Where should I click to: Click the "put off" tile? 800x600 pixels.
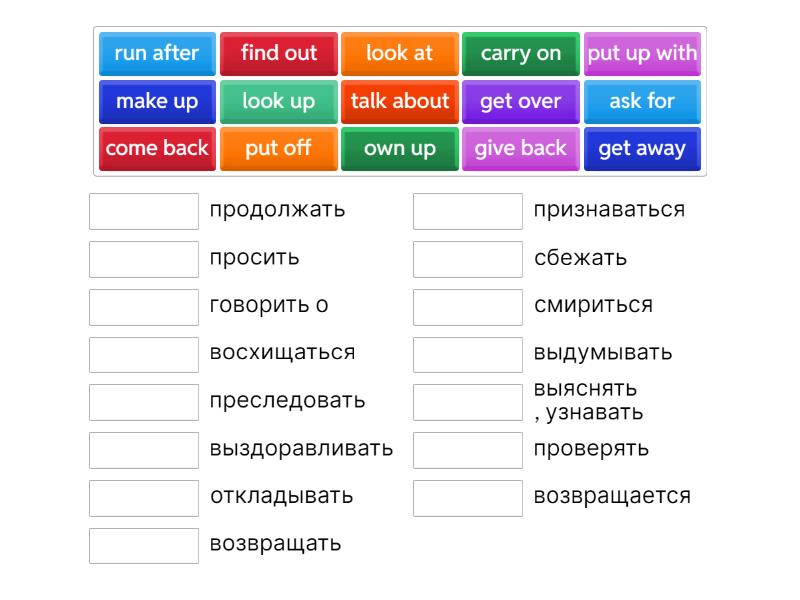coord(278,148)
